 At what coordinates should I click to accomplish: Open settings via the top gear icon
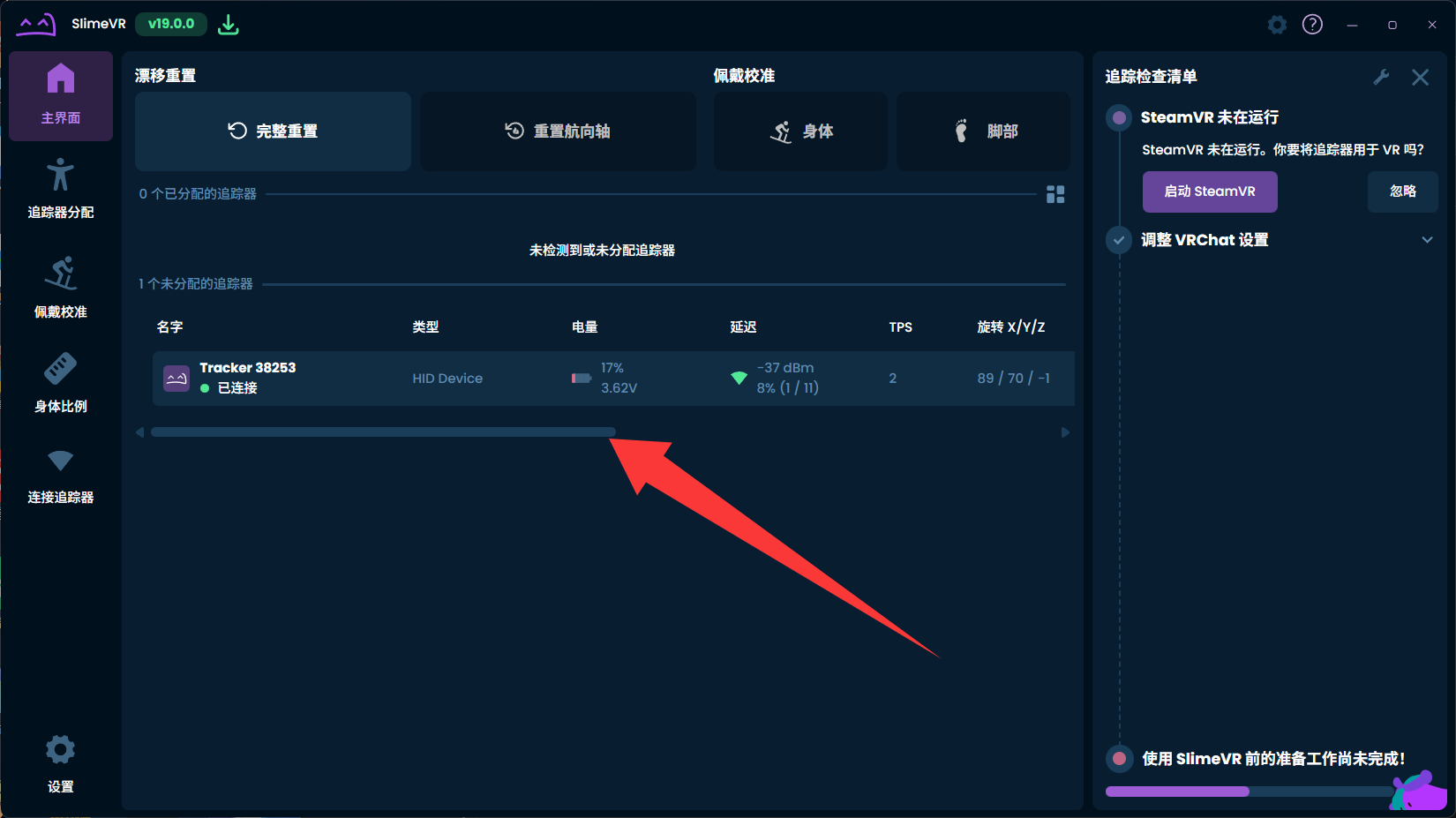(1277, 25)
